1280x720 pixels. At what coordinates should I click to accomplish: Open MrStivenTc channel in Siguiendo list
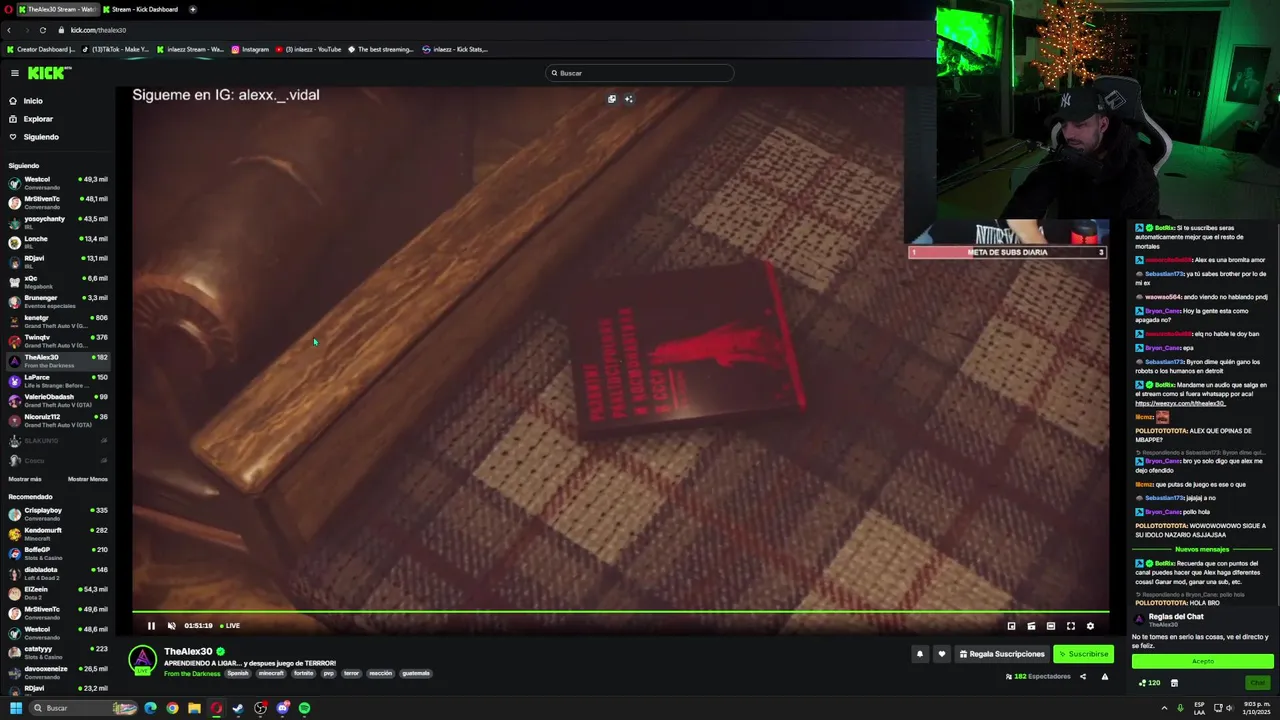(58, 202)
